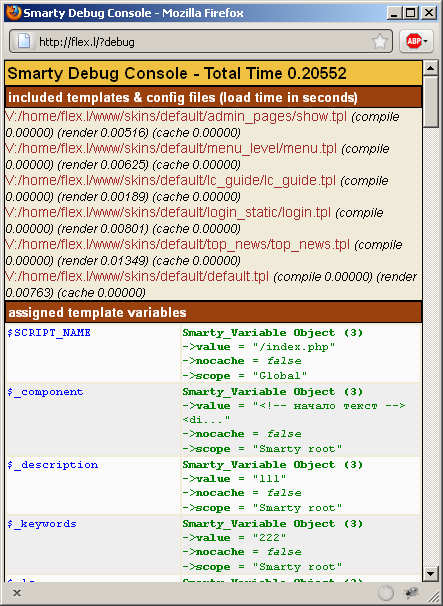
Task: Click the top_news/top_news.tpl template path
Action: pyautogui.click(x=177, y=245)
